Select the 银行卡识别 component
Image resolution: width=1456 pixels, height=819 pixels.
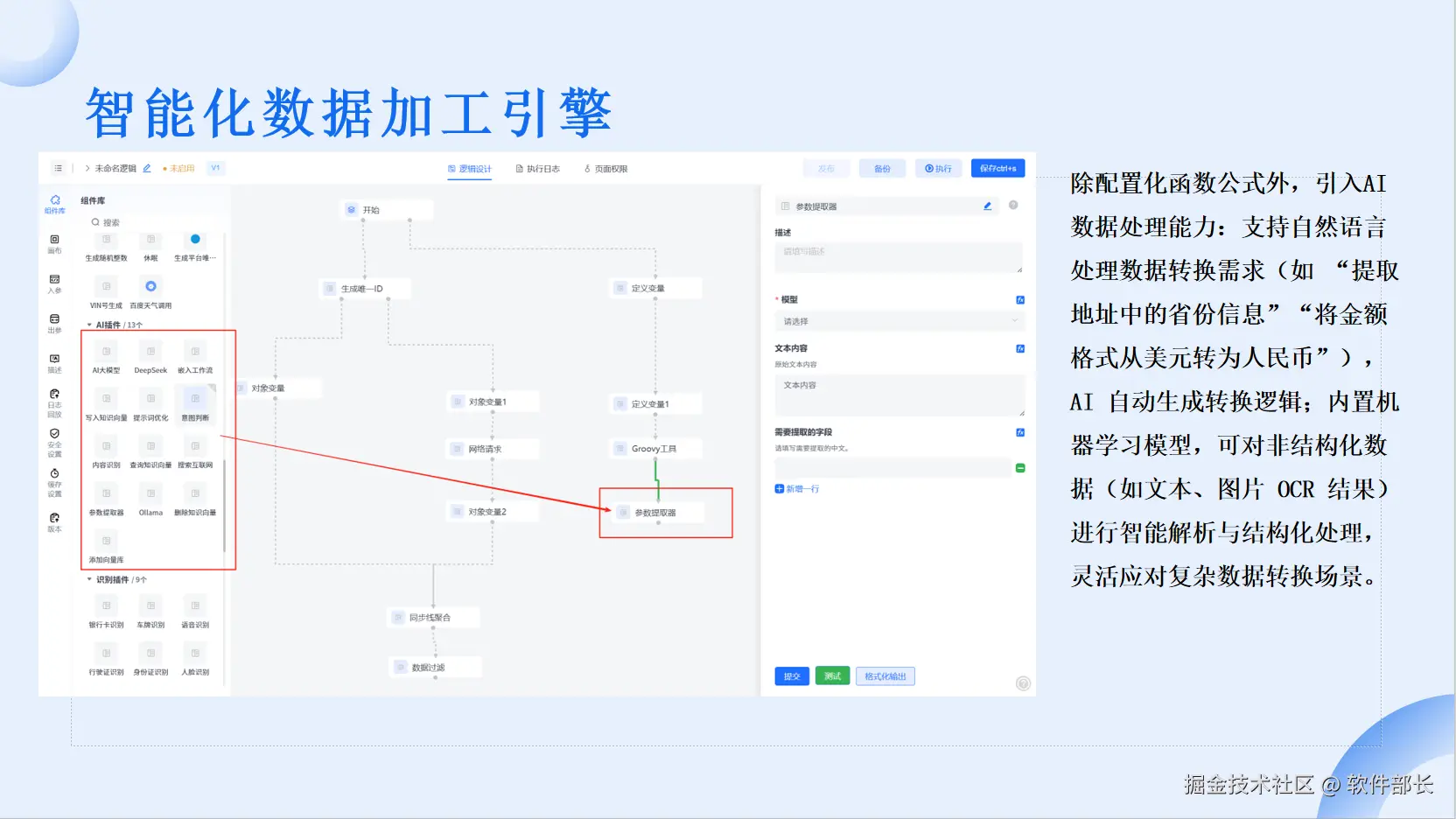[x=106, y=612]
